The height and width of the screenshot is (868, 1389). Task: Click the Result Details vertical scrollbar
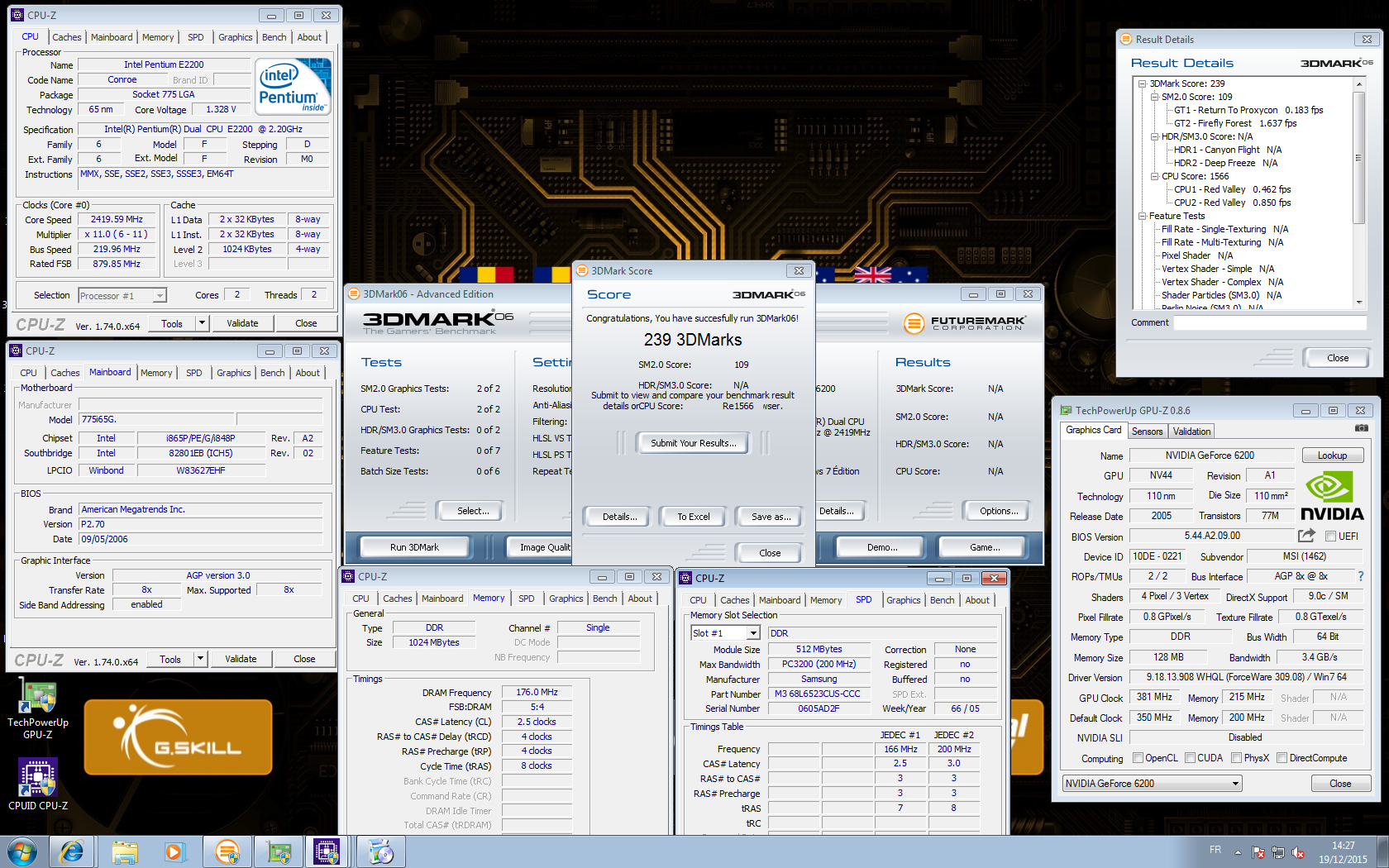[1358, 192]
